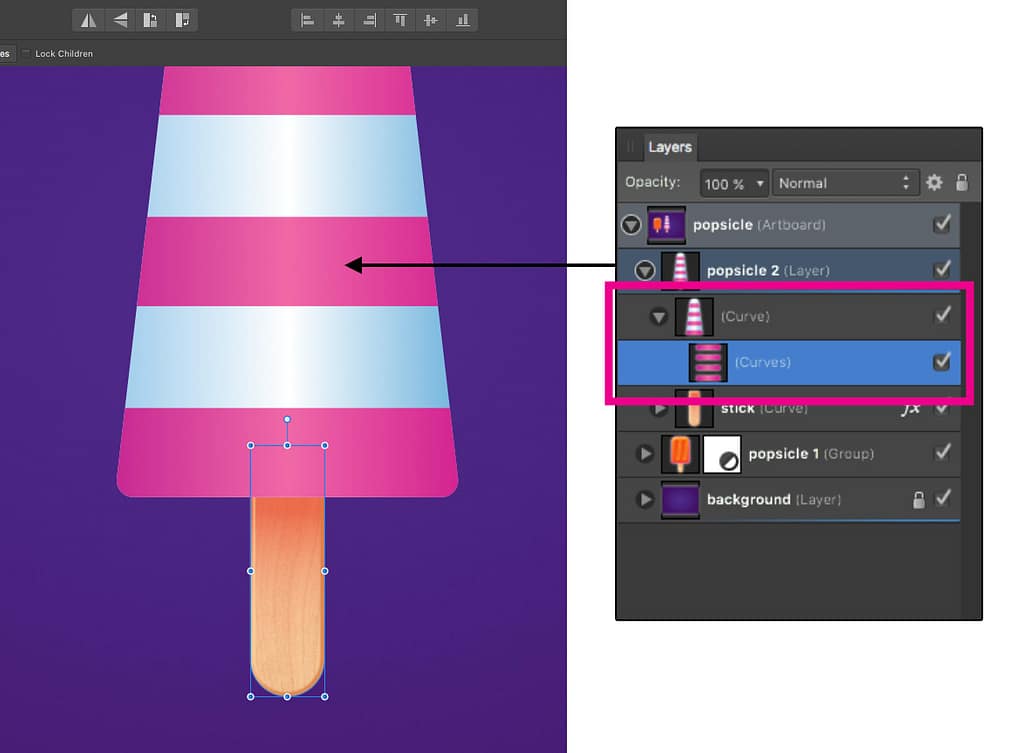Select the popsicle 2 layer row
Viewport: 1023px width, 753px height.
tap(788, 271)
